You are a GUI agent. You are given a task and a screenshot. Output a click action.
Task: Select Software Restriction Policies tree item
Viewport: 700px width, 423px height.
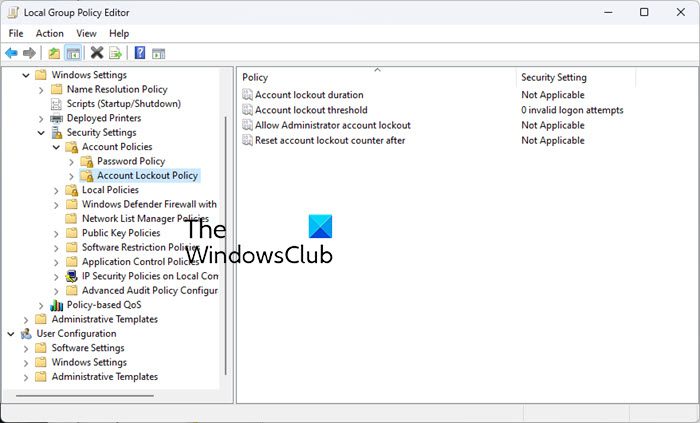(141, 247)
